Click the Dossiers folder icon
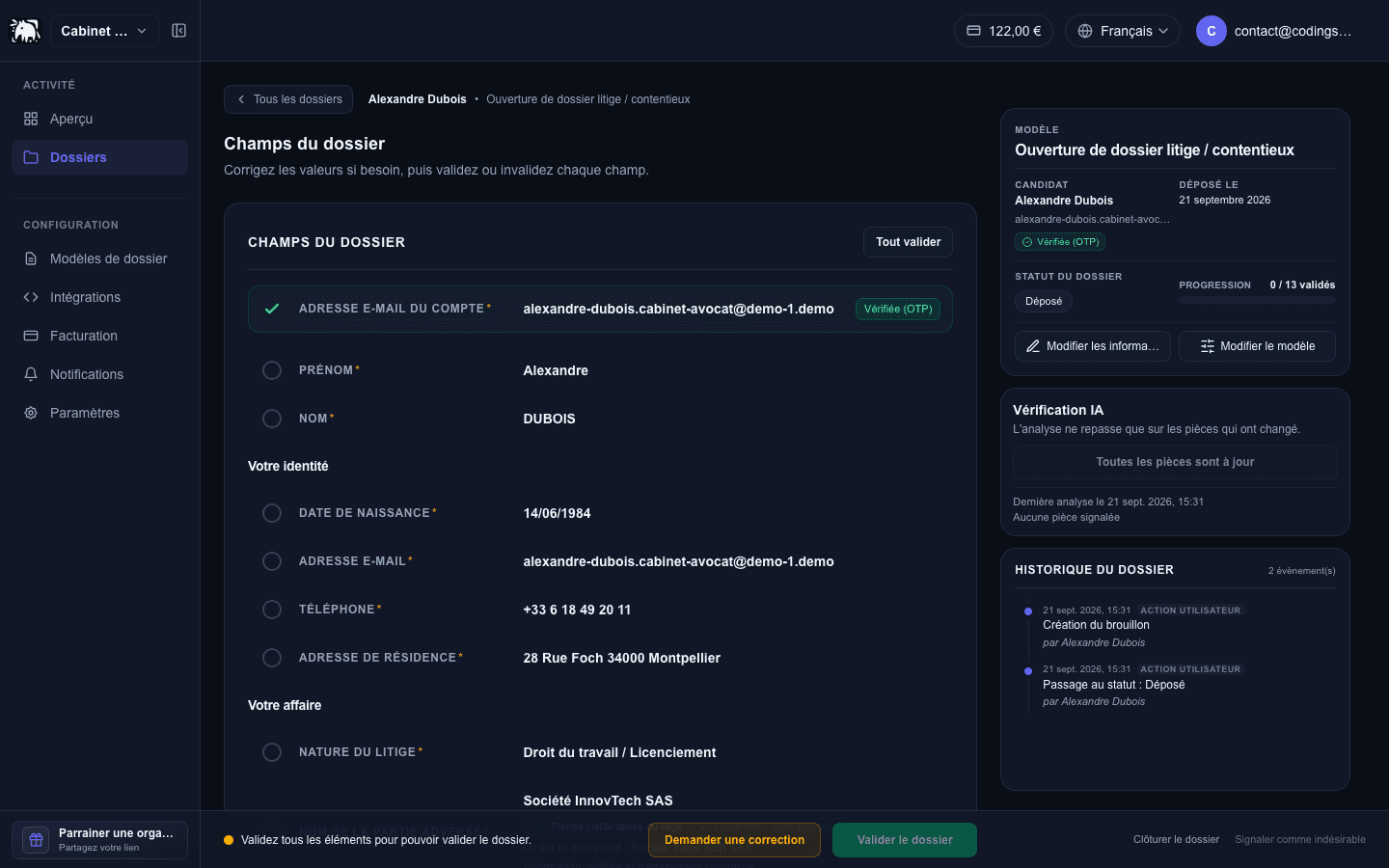Screen dimensions: 1389x868 [31, 157]
